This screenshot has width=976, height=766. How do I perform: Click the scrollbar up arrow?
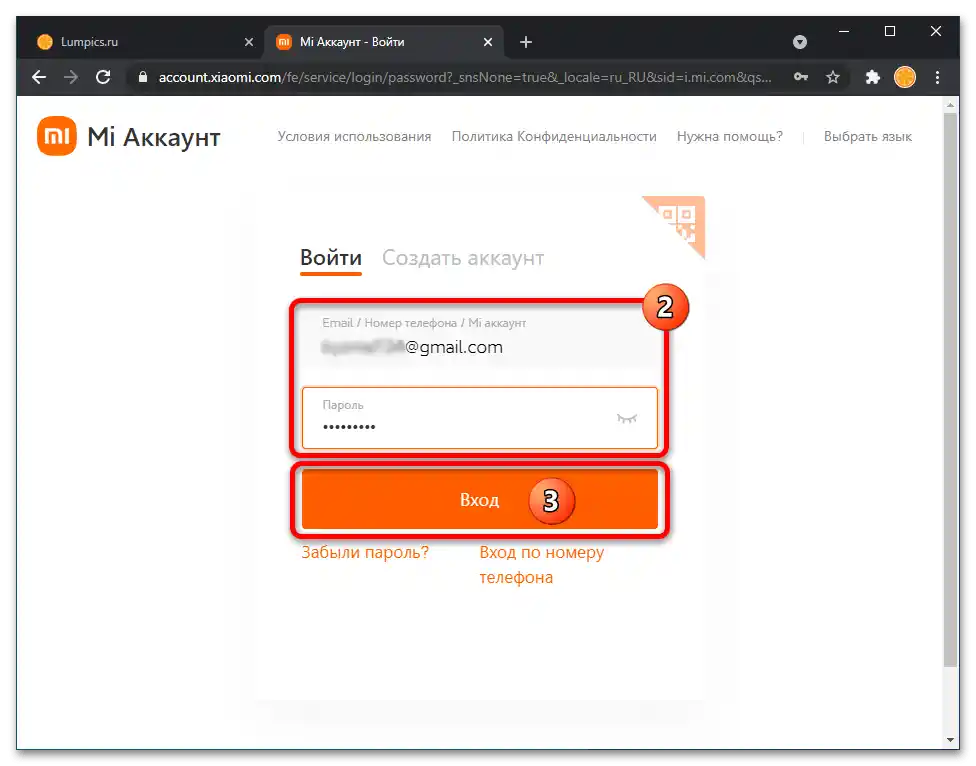pyautogui.click(x=950, y=105)
